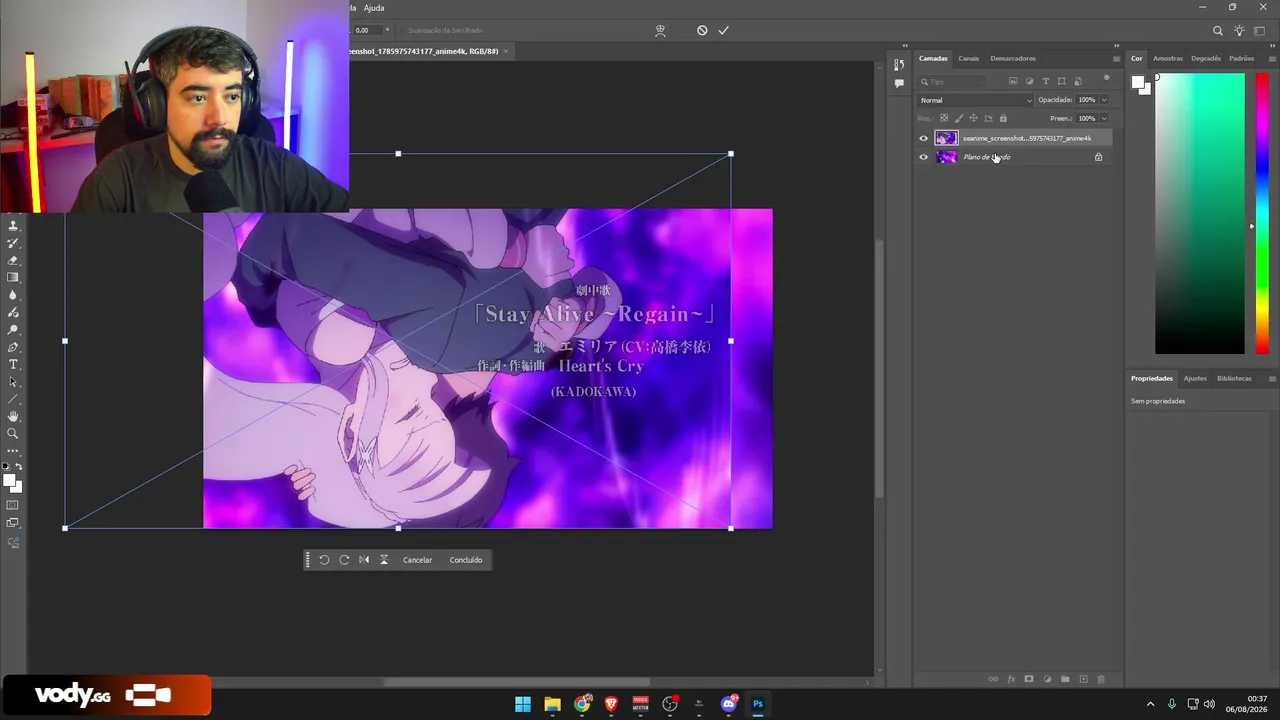1280x720 pixels.
Task: Delete the selected layer with trash icon
Action: pyautogui.click(x=1101, y=679)
